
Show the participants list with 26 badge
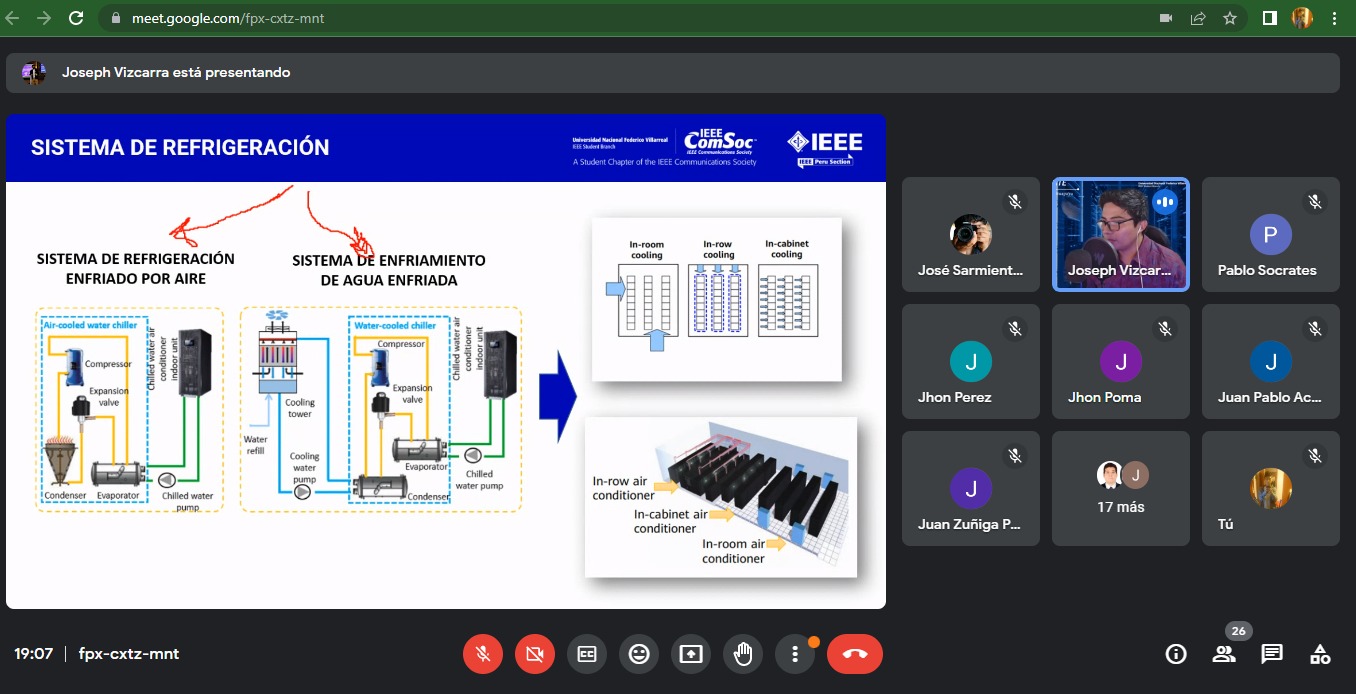click(x=1224, y=654)
